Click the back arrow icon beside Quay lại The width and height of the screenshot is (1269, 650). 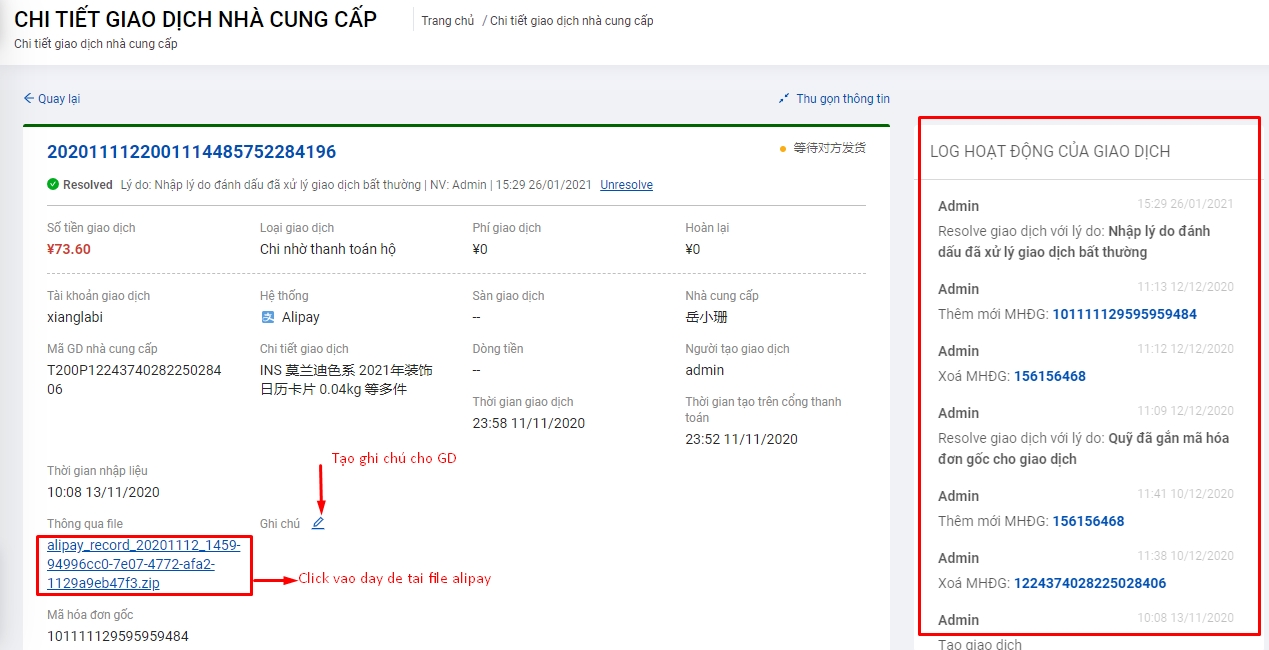pyautogui.click(x=29, y=99)
